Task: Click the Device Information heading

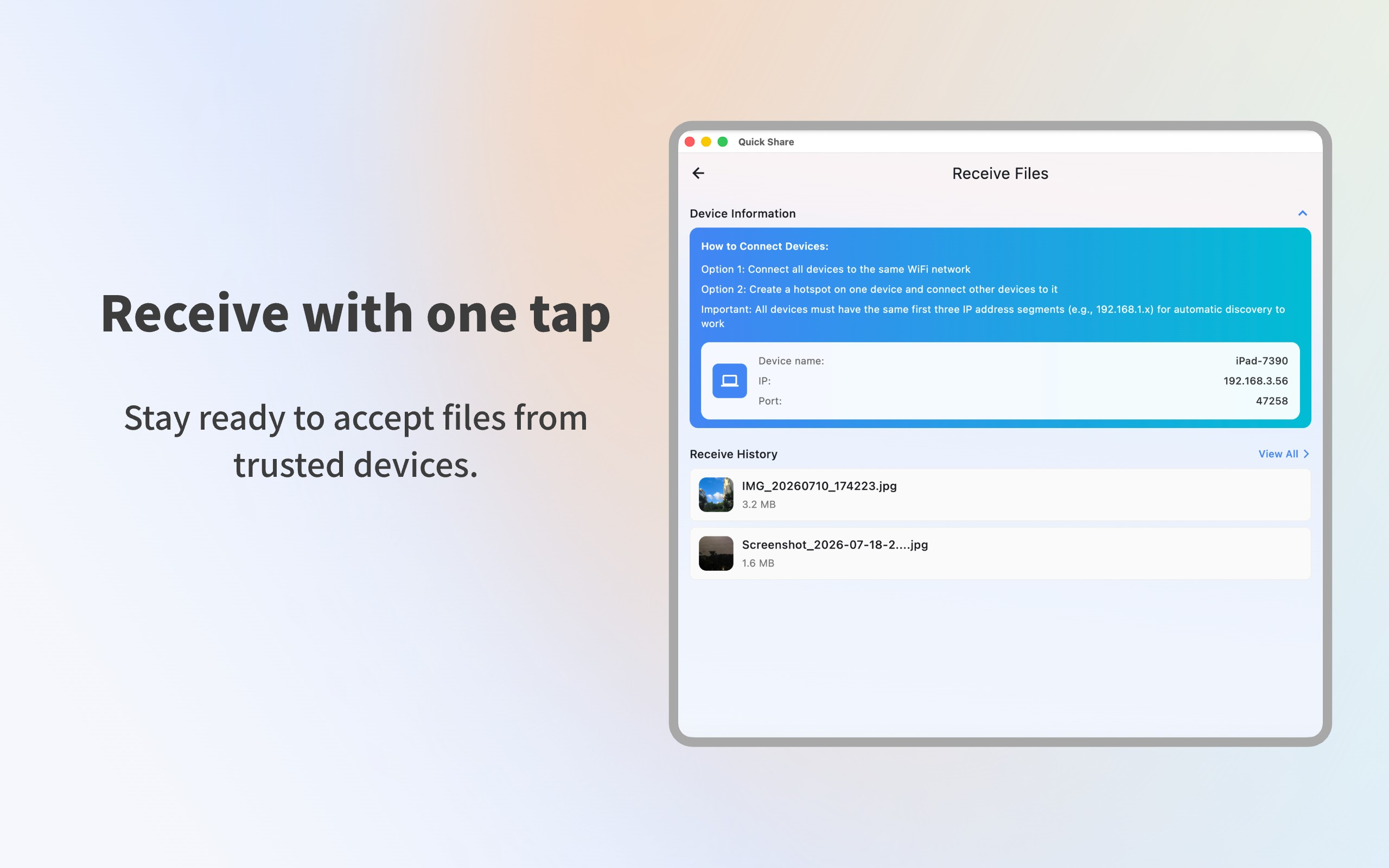Action: [x=742, y=214]
